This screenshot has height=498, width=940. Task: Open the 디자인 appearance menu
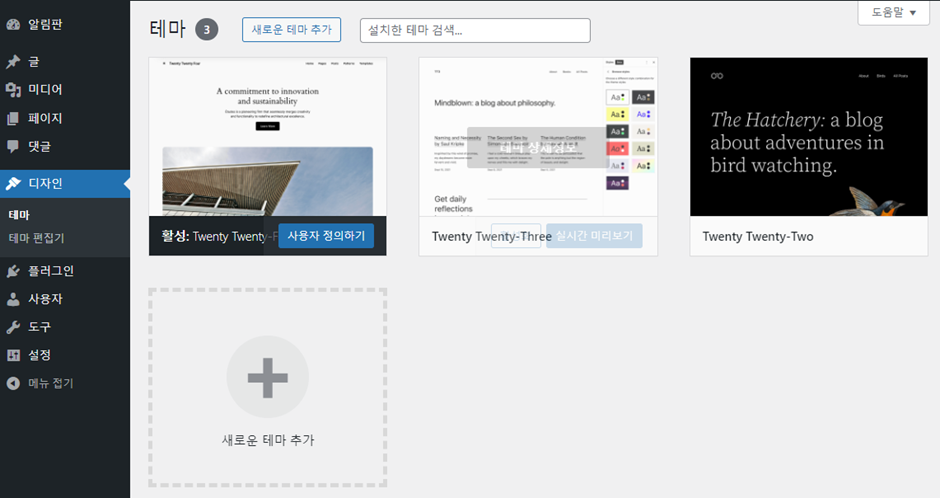[45, 183]
